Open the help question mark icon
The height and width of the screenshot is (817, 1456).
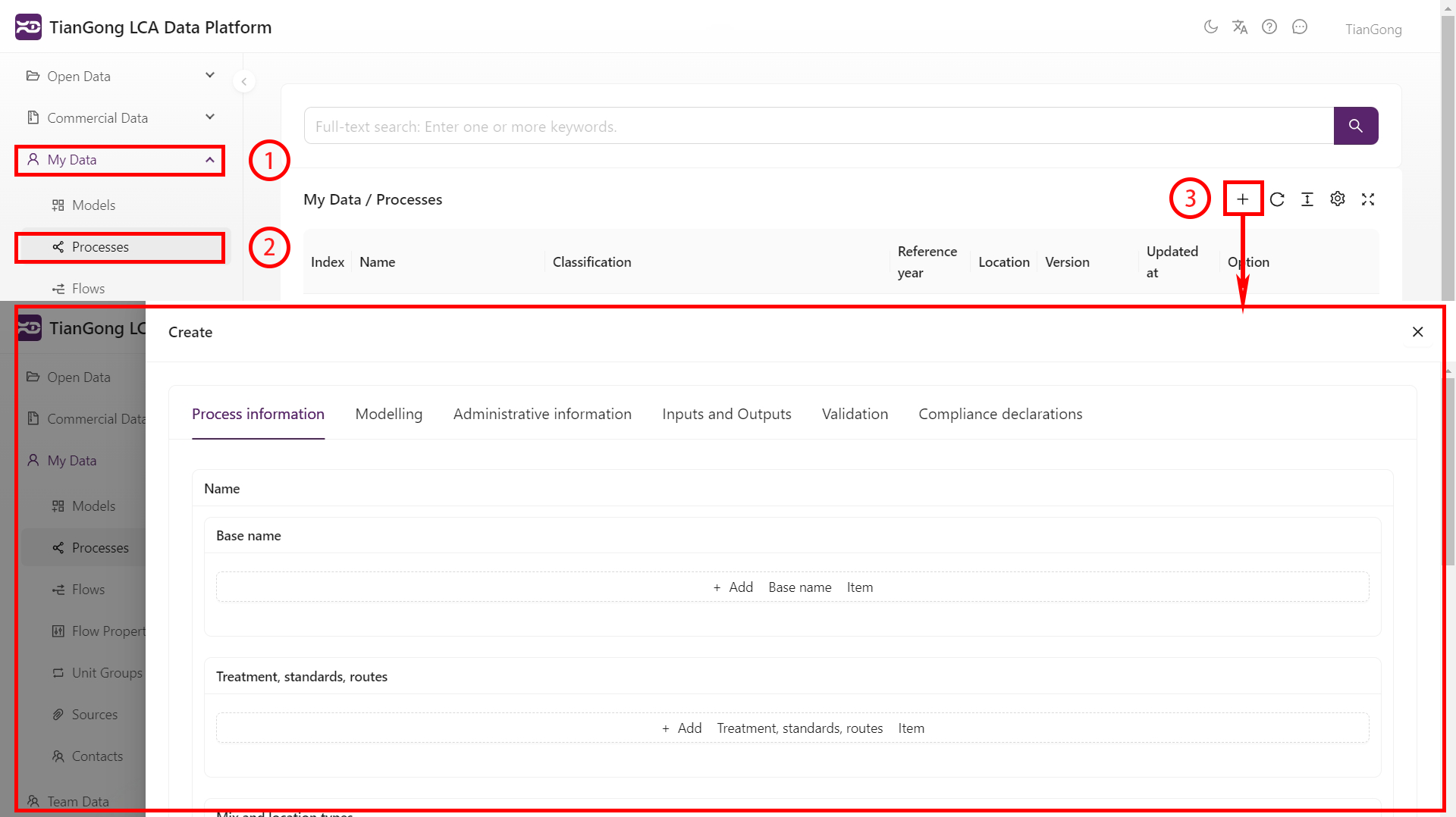click(x=1269, y=27)
